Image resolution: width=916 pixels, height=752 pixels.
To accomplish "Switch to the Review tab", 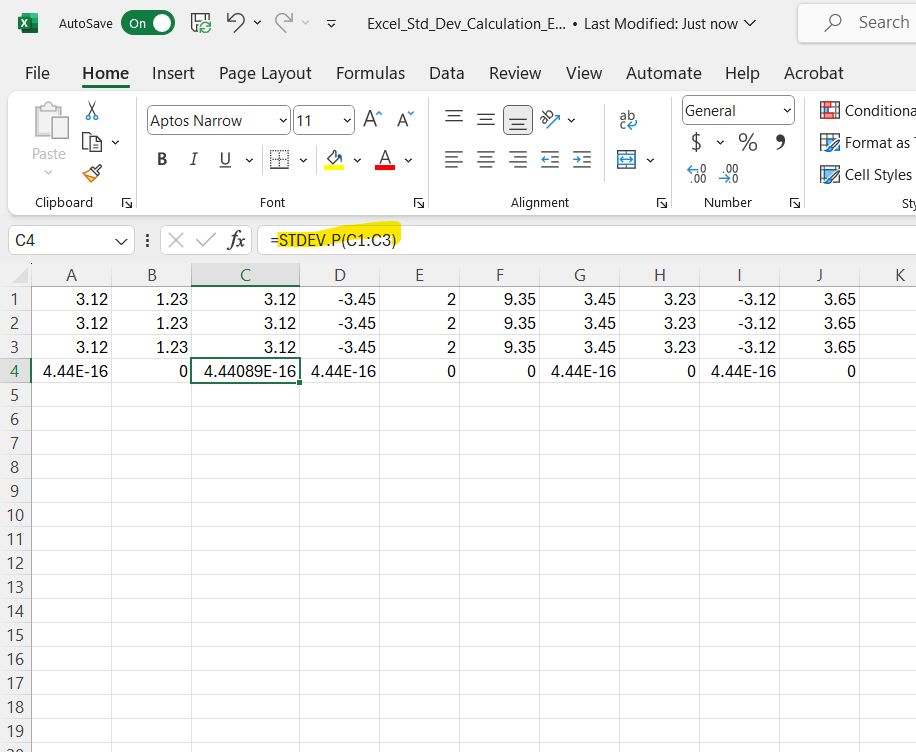I will [515, 73].
